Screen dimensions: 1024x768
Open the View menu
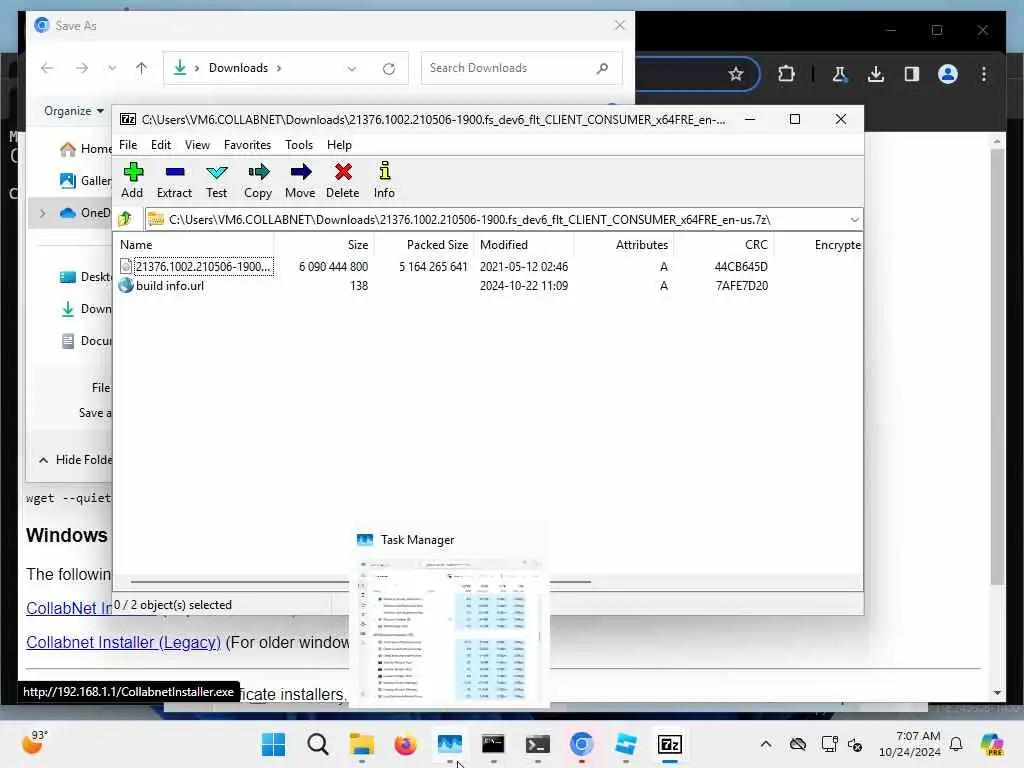point(197,144)
